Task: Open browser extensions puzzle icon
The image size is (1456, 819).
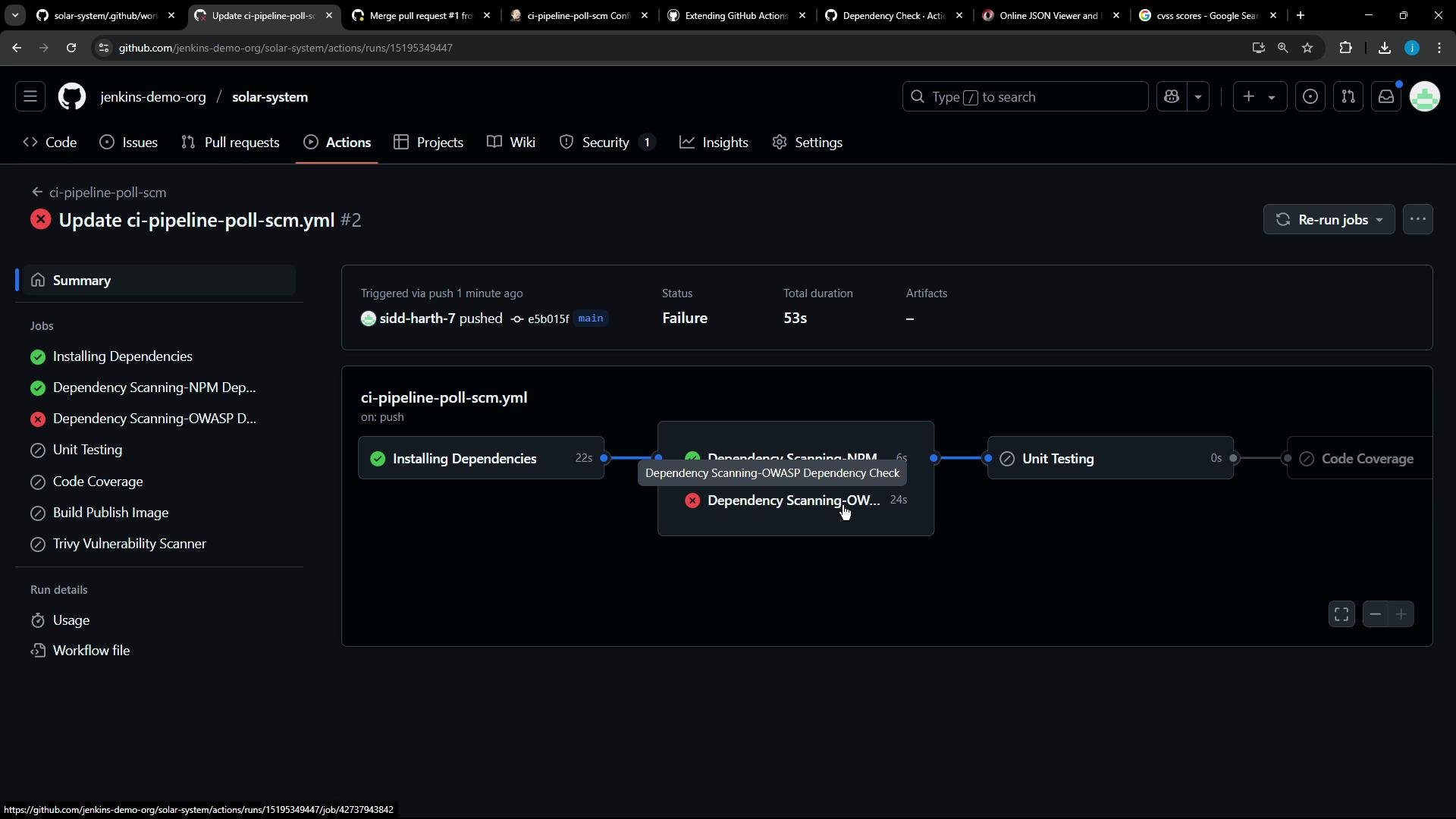Action: point(1346,48)
